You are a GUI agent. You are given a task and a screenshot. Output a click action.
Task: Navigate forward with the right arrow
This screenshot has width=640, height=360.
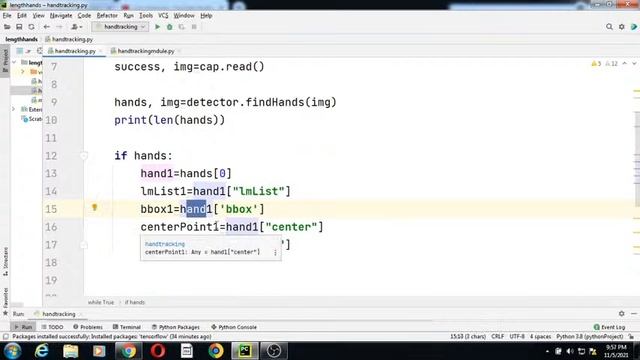(x=59, y=27)
